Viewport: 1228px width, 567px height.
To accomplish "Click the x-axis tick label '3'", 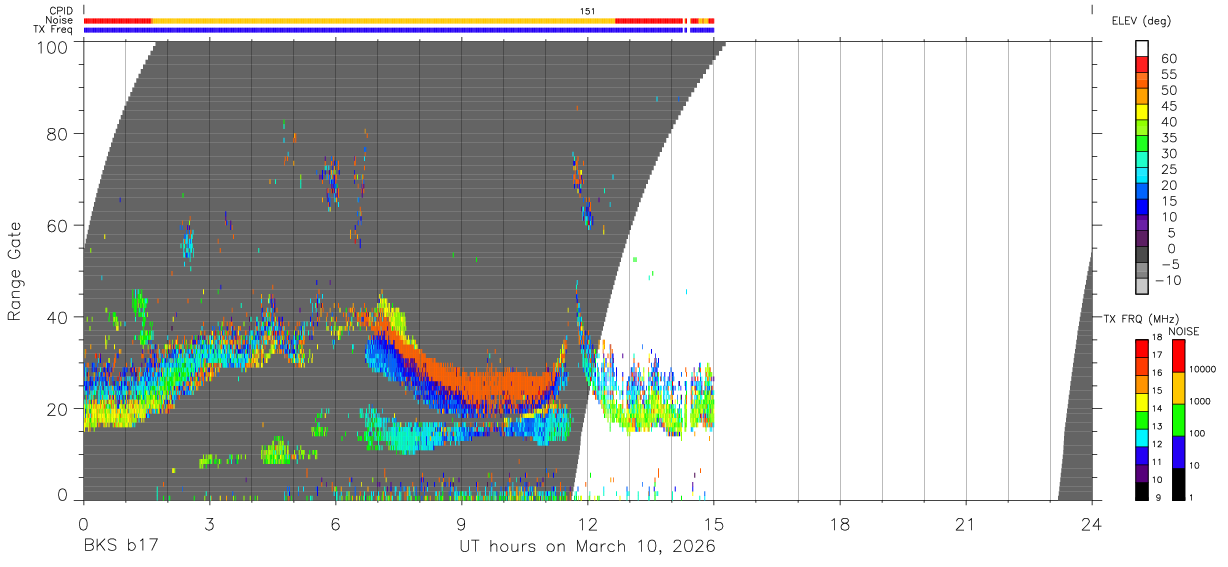I will pos(209,523).
